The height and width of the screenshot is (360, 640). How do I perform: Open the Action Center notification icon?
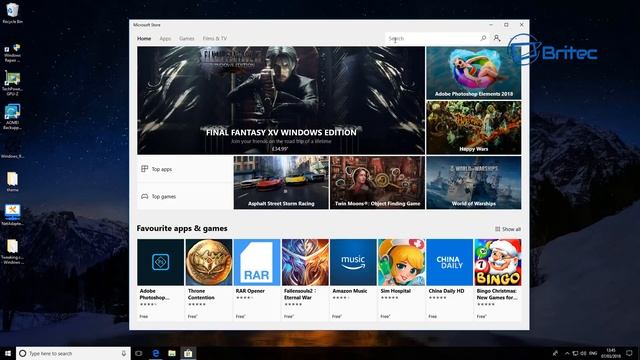(629, 353)
